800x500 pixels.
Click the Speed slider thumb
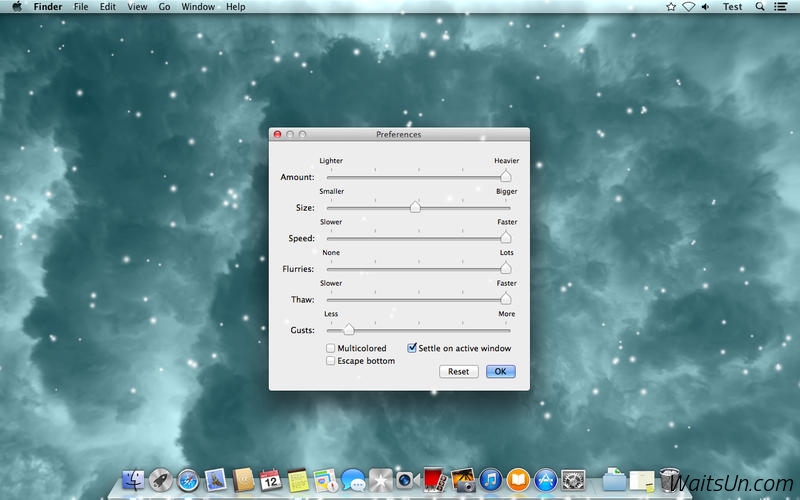click(506, 238)
